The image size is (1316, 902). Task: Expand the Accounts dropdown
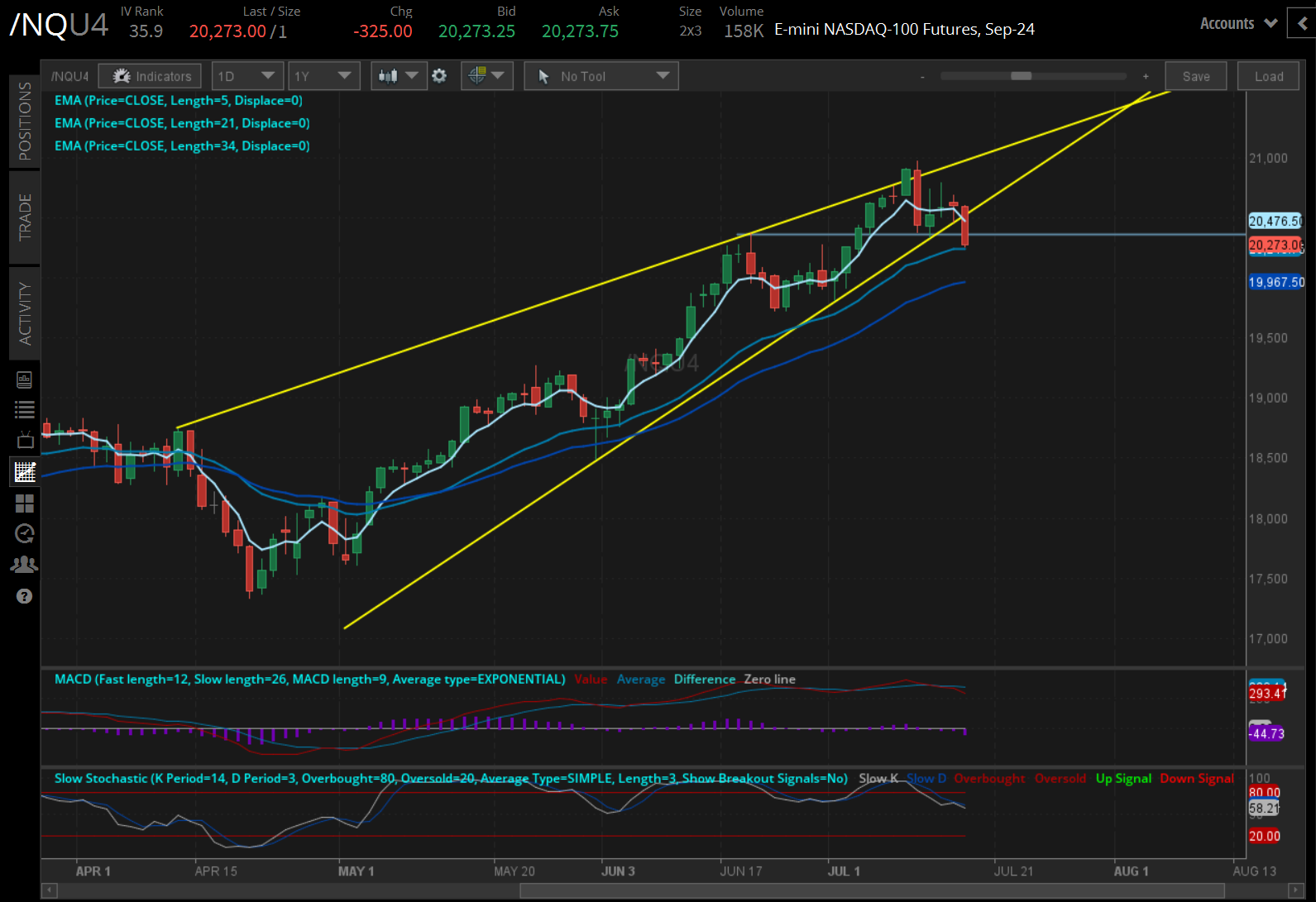(1238, 23)
